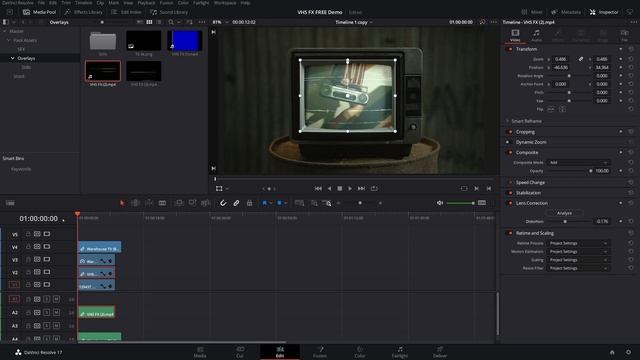Open the audio Mixer level meter icon
This screenshot has height=360, width=640.
482,203
